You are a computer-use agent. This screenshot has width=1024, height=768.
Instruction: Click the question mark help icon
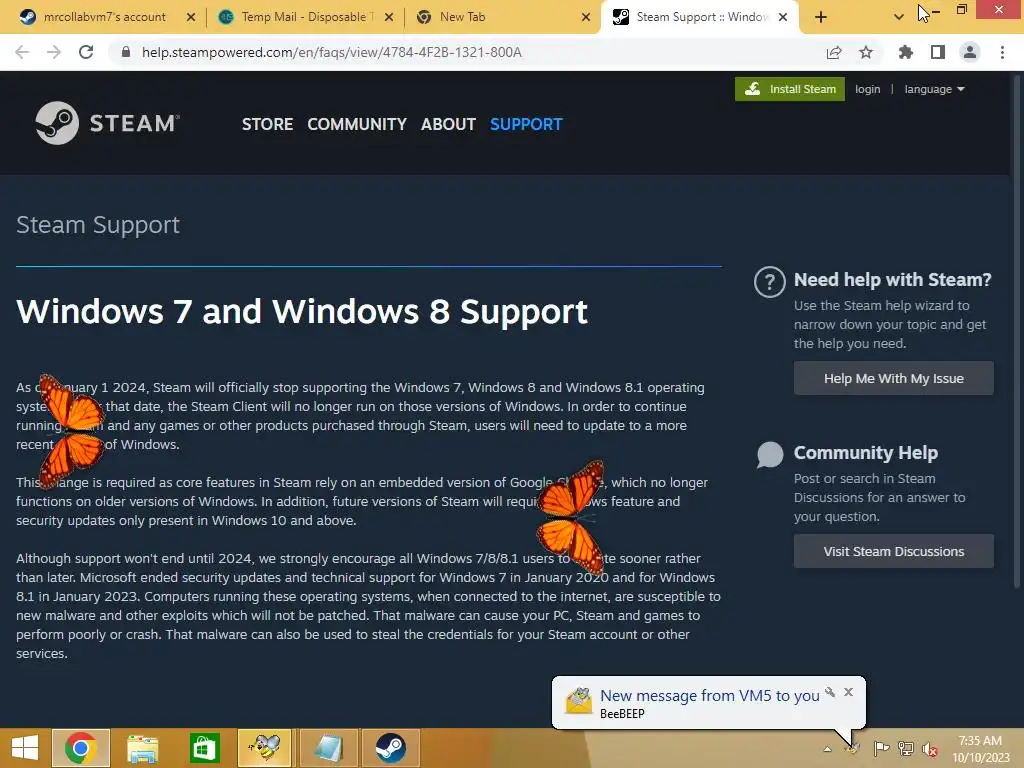click(x=769, y=282)
